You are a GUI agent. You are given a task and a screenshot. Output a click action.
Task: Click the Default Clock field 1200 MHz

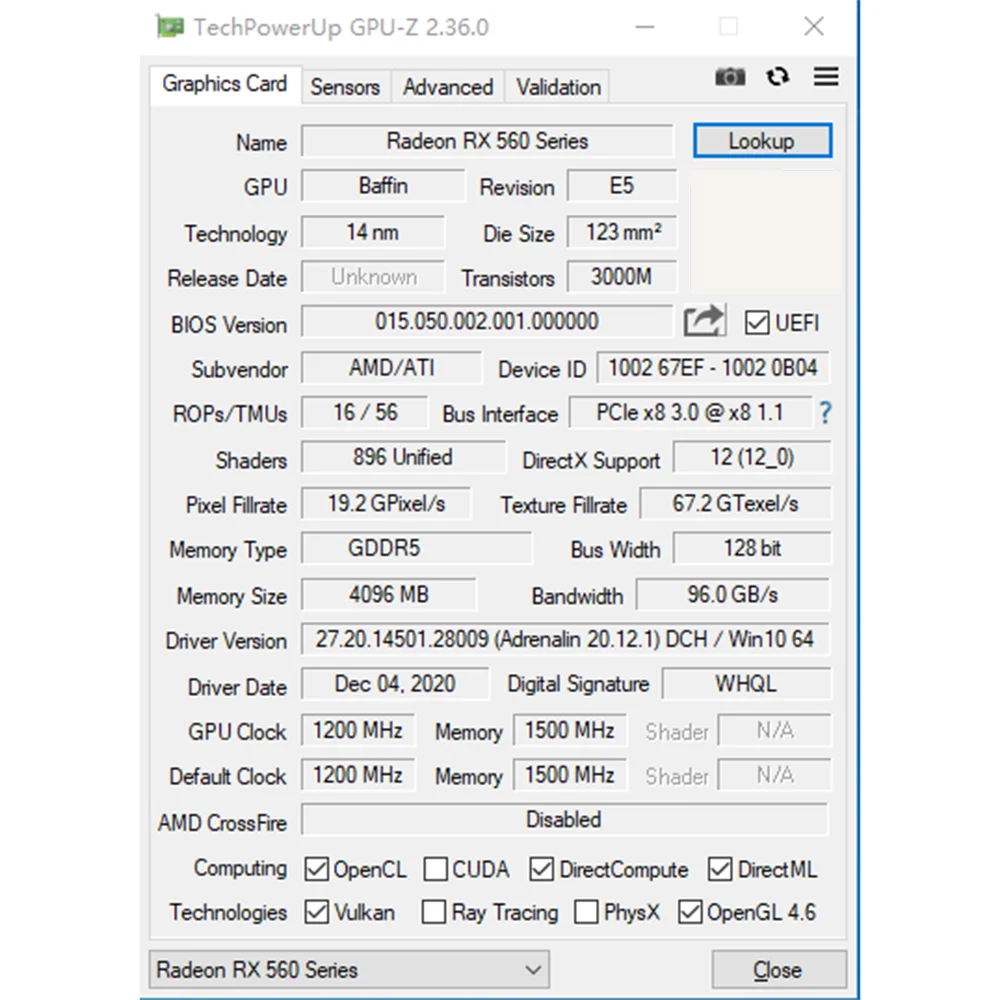(358, 775)
